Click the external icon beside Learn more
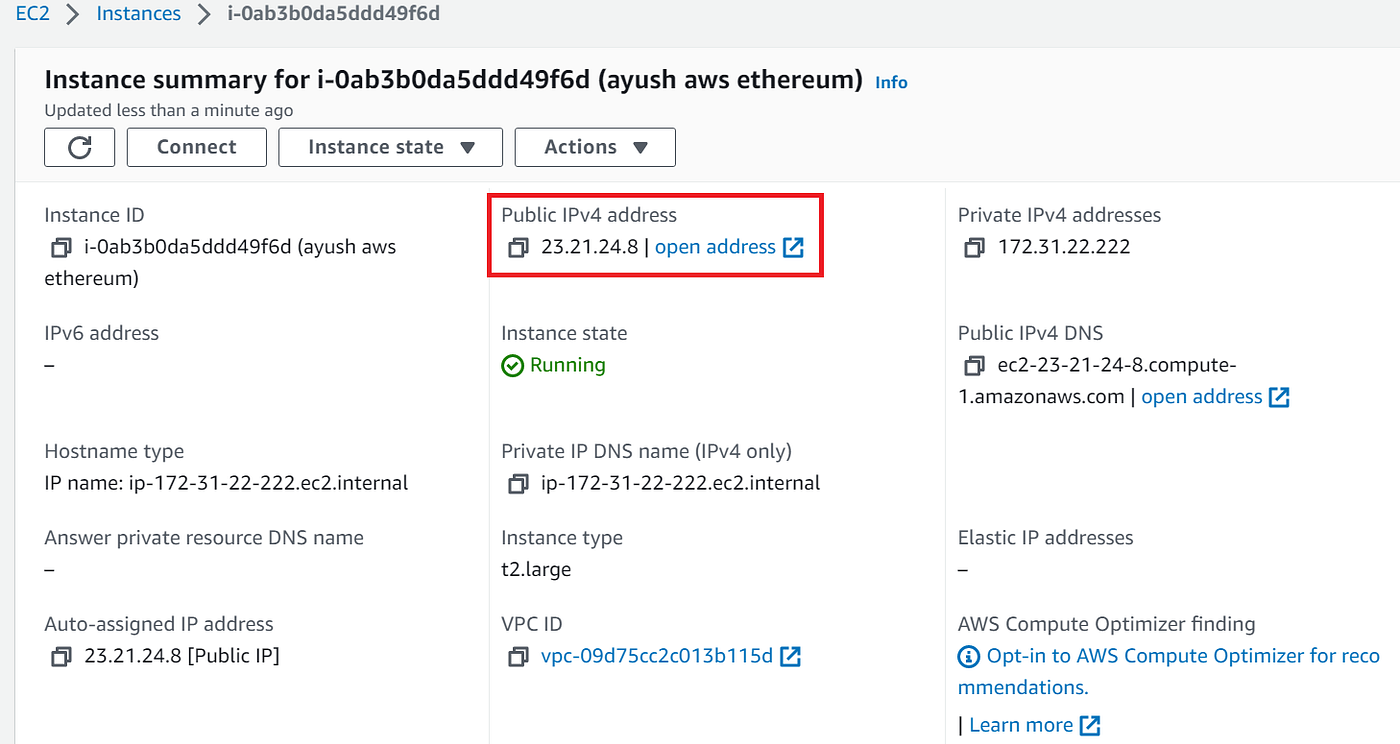 [x=1090, y=725]
